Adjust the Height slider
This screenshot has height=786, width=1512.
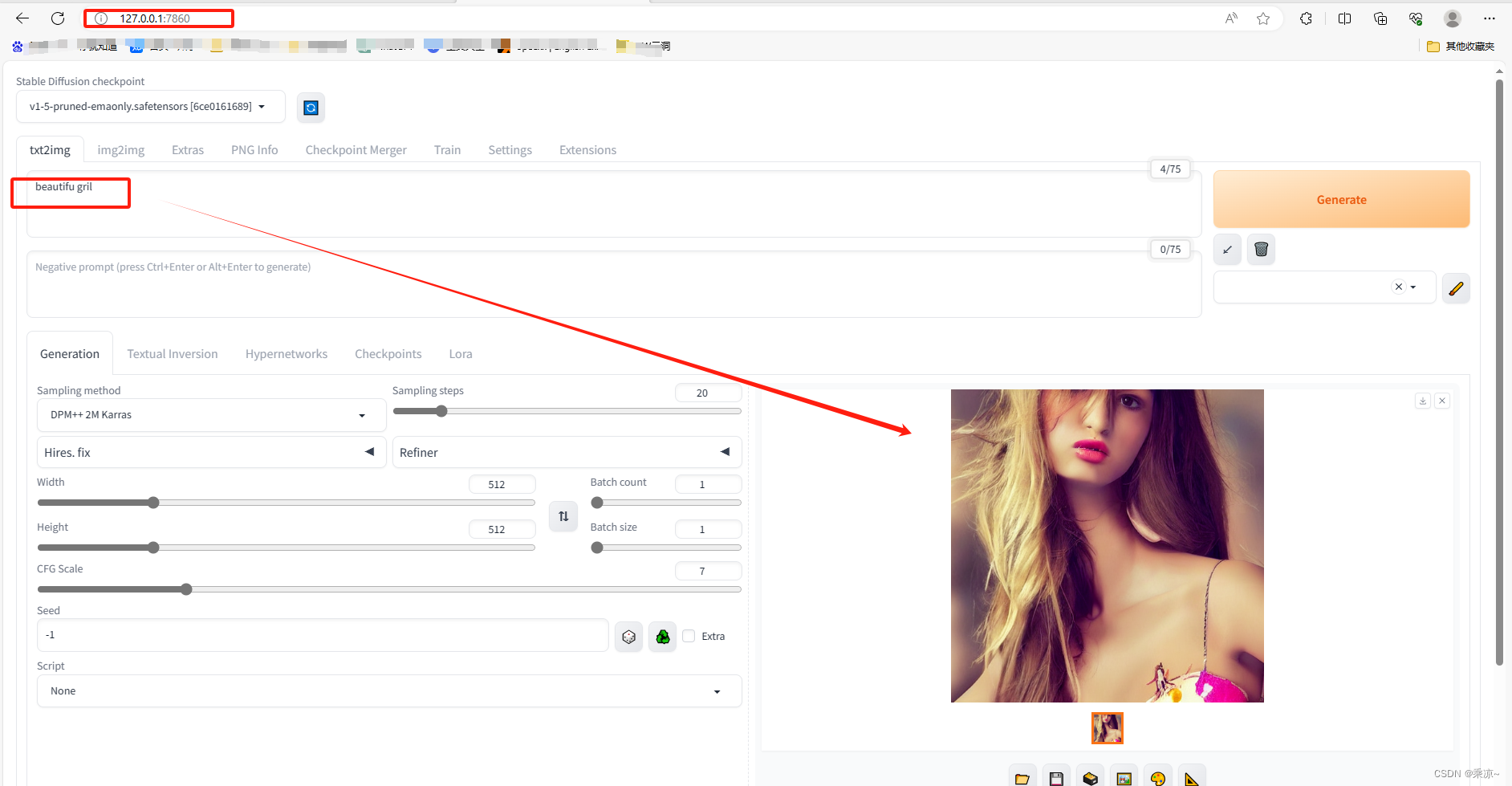(286, 548)
